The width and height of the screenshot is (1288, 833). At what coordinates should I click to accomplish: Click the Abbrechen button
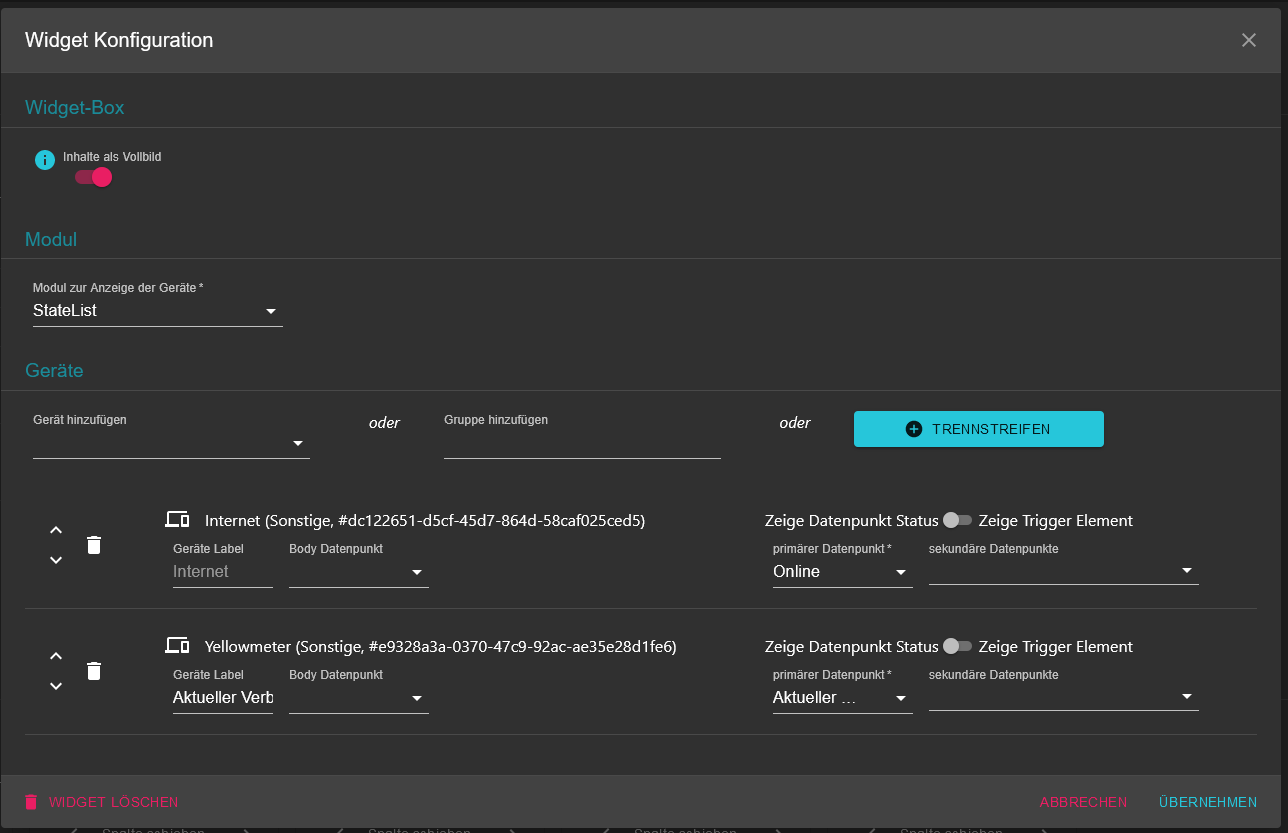click(x=1083, y=802)
